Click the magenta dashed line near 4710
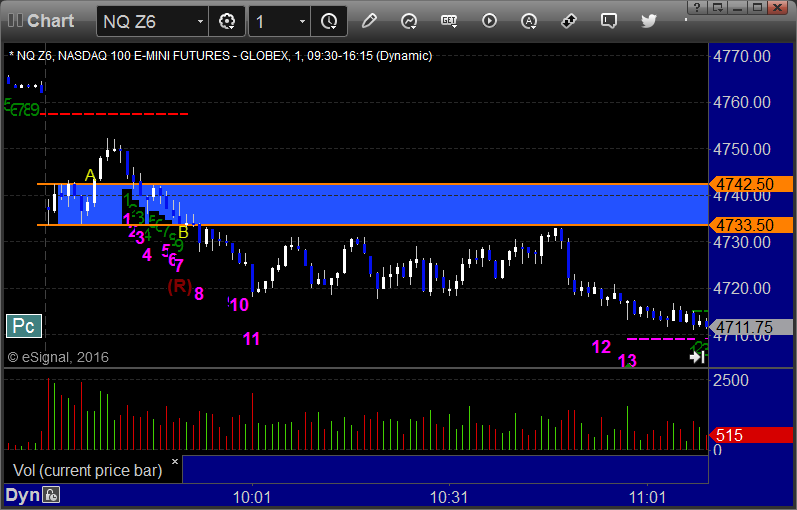This screenshot has height=510, width=797. click(661, 339)
